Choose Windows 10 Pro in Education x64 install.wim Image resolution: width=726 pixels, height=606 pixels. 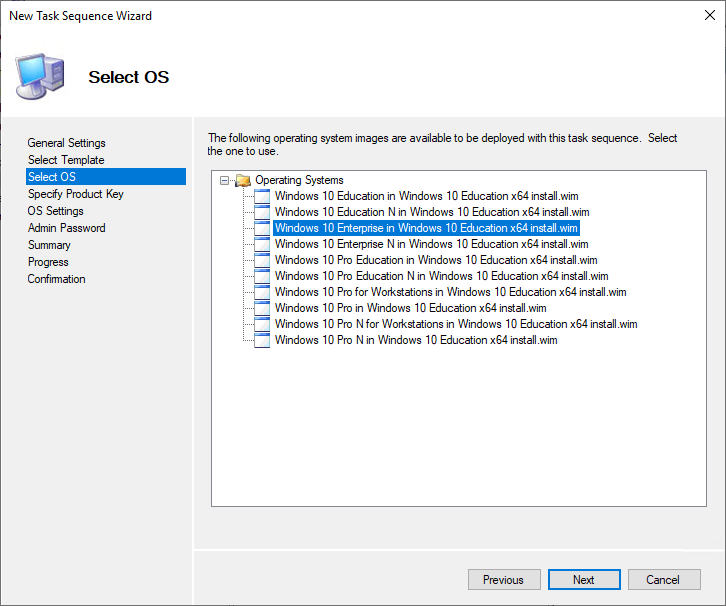pos(410,308)
